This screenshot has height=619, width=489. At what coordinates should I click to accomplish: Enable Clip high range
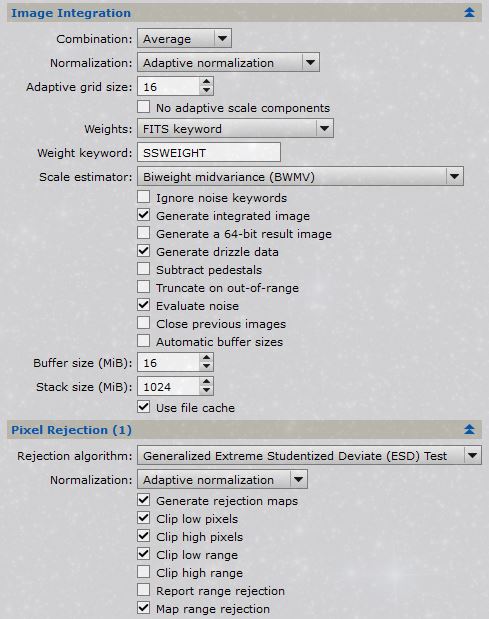coord(144,572)
